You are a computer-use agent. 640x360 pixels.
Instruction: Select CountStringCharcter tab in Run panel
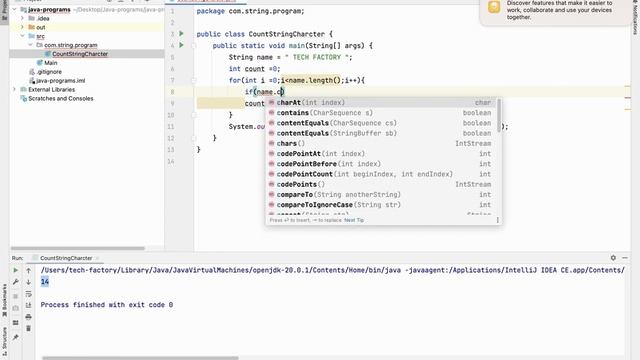pos(66,258)
